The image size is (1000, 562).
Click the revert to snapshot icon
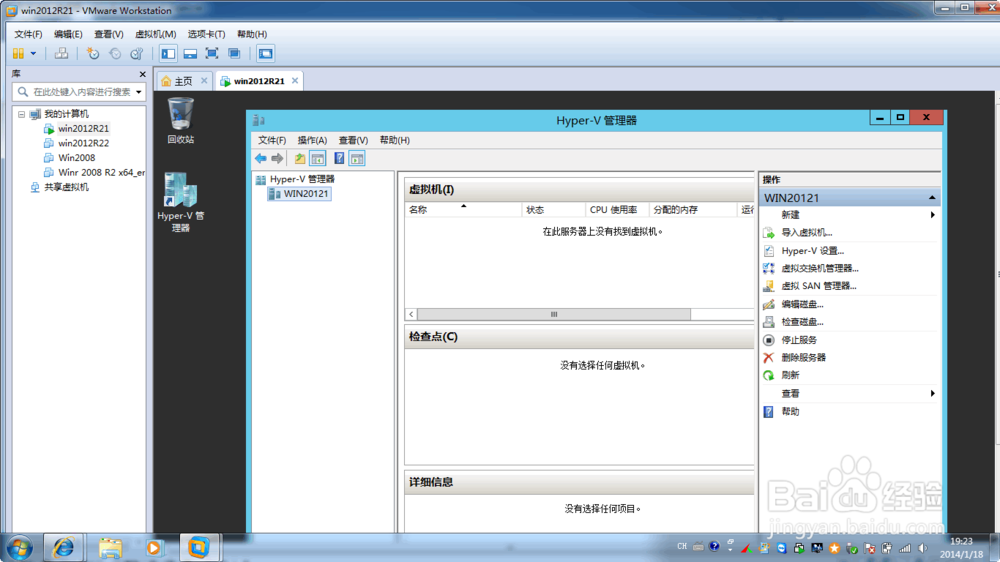tap(115, 54)
